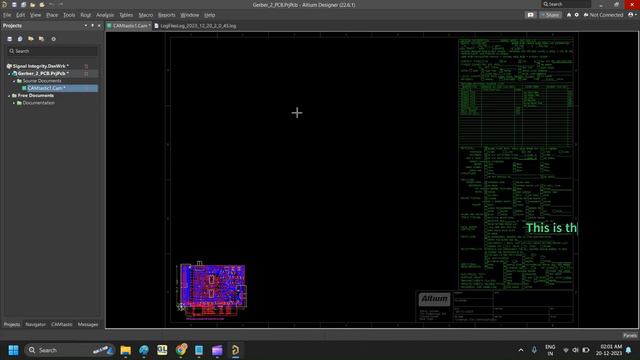
Task: Open the Analysis menu
Action: (105, 15)
